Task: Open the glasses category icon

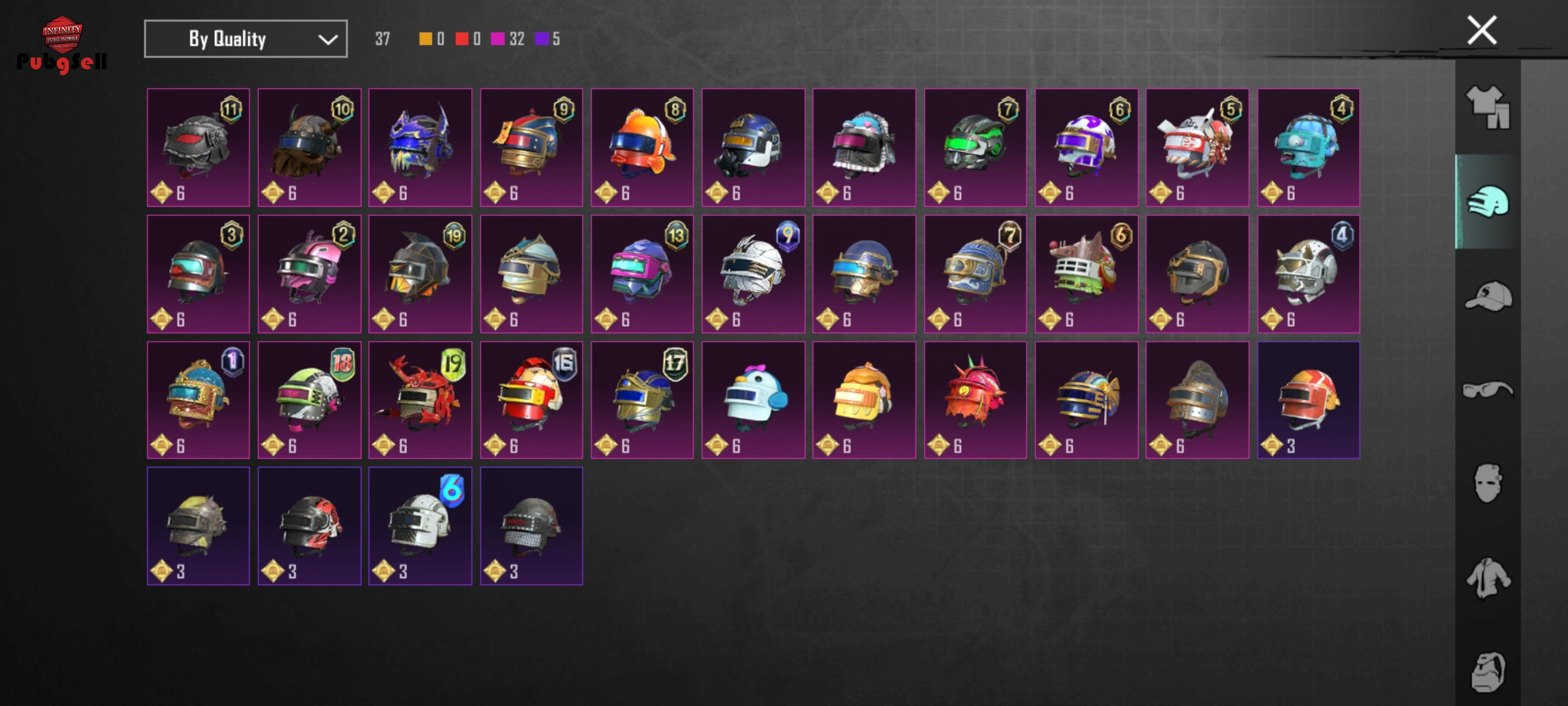Action: 1488,390
